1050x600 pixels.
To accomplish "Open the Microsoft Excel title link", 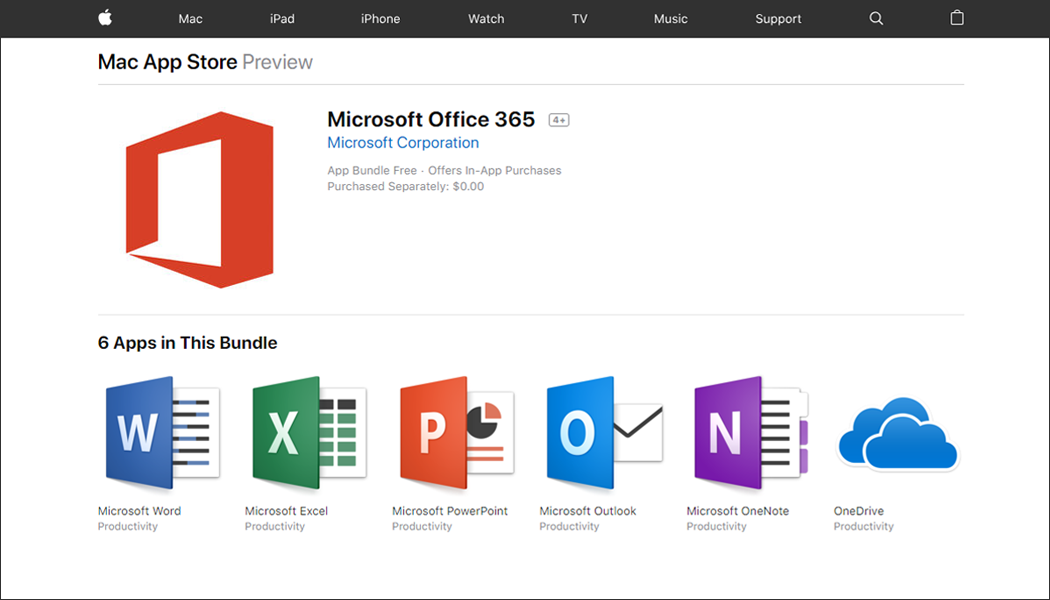I will 286,511.
